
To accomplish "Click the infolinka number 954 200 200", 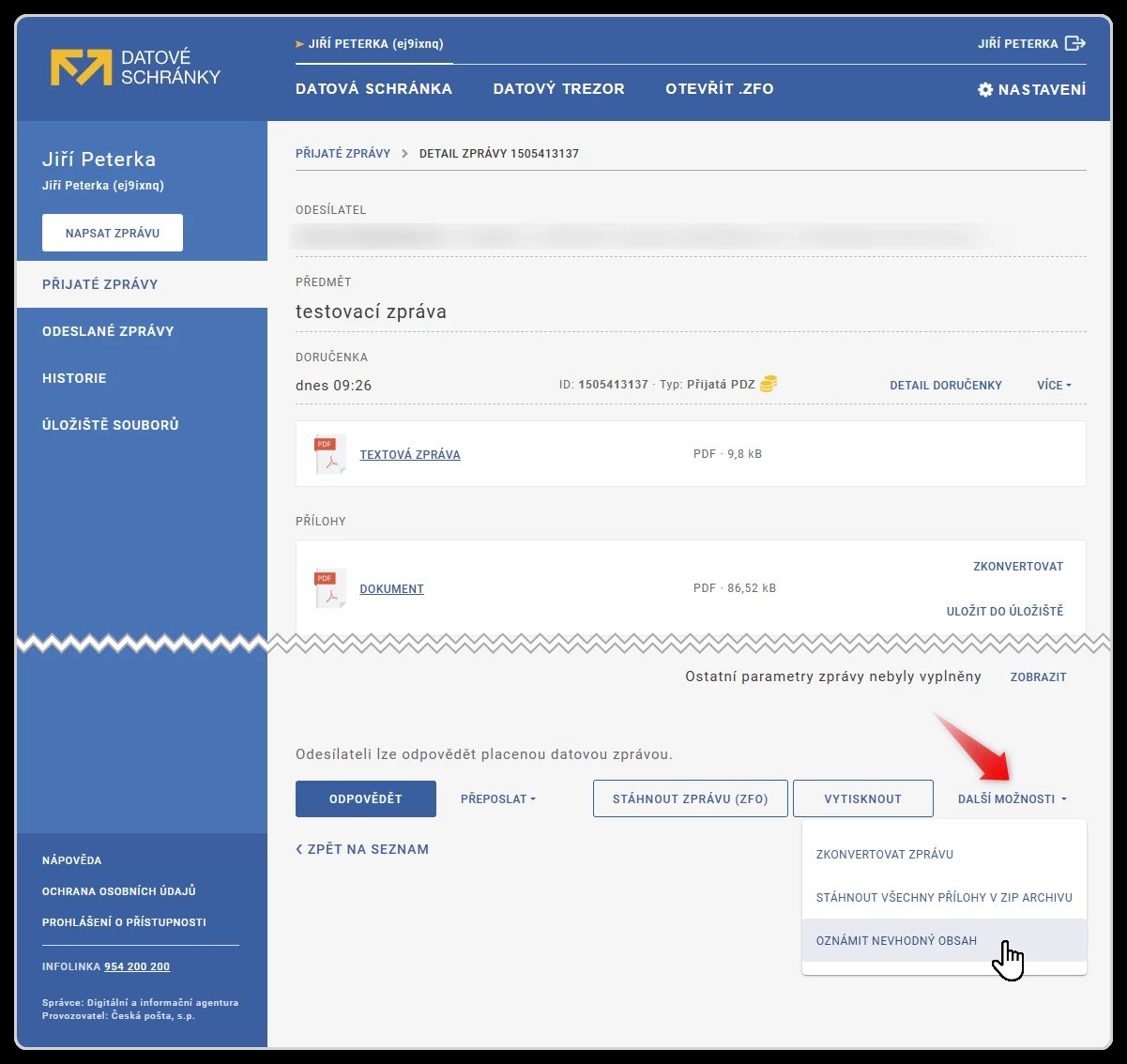I will pos(137,966).
